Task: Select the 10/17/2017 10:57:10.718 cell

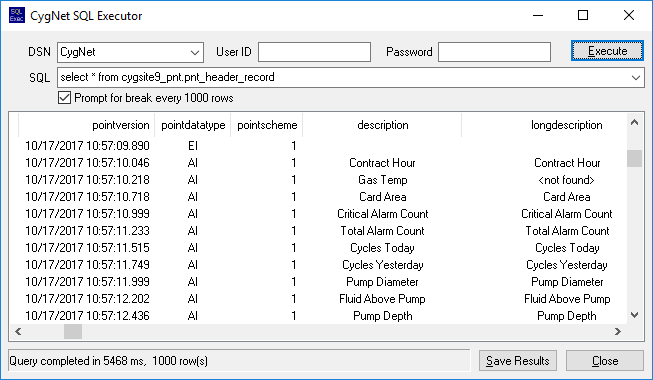Action: [x=87, y=197]
